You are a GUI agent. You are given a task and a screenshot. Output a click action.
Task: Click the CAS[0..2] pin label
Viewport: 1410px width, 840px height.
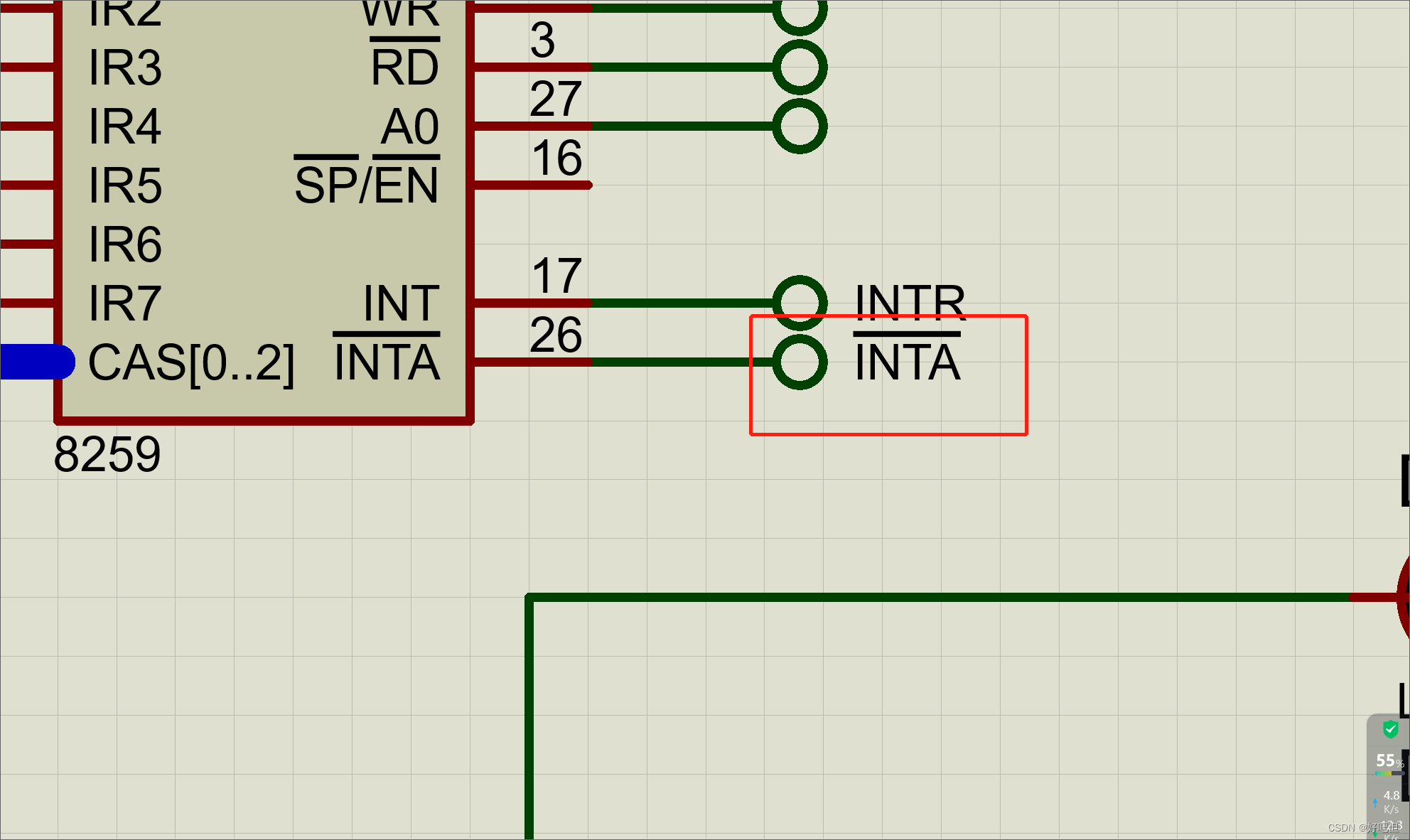[x=190, y=363]
